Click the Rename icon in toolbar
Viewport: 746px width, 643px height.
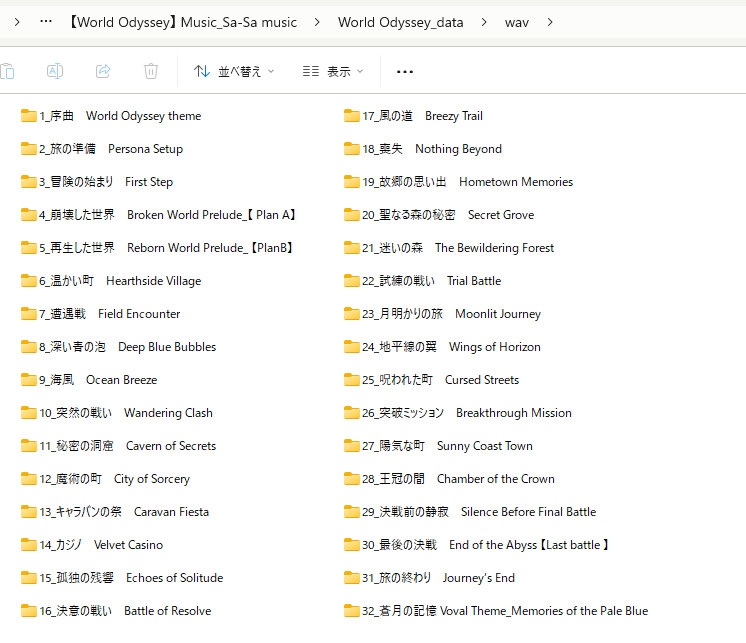pos(55,71)
